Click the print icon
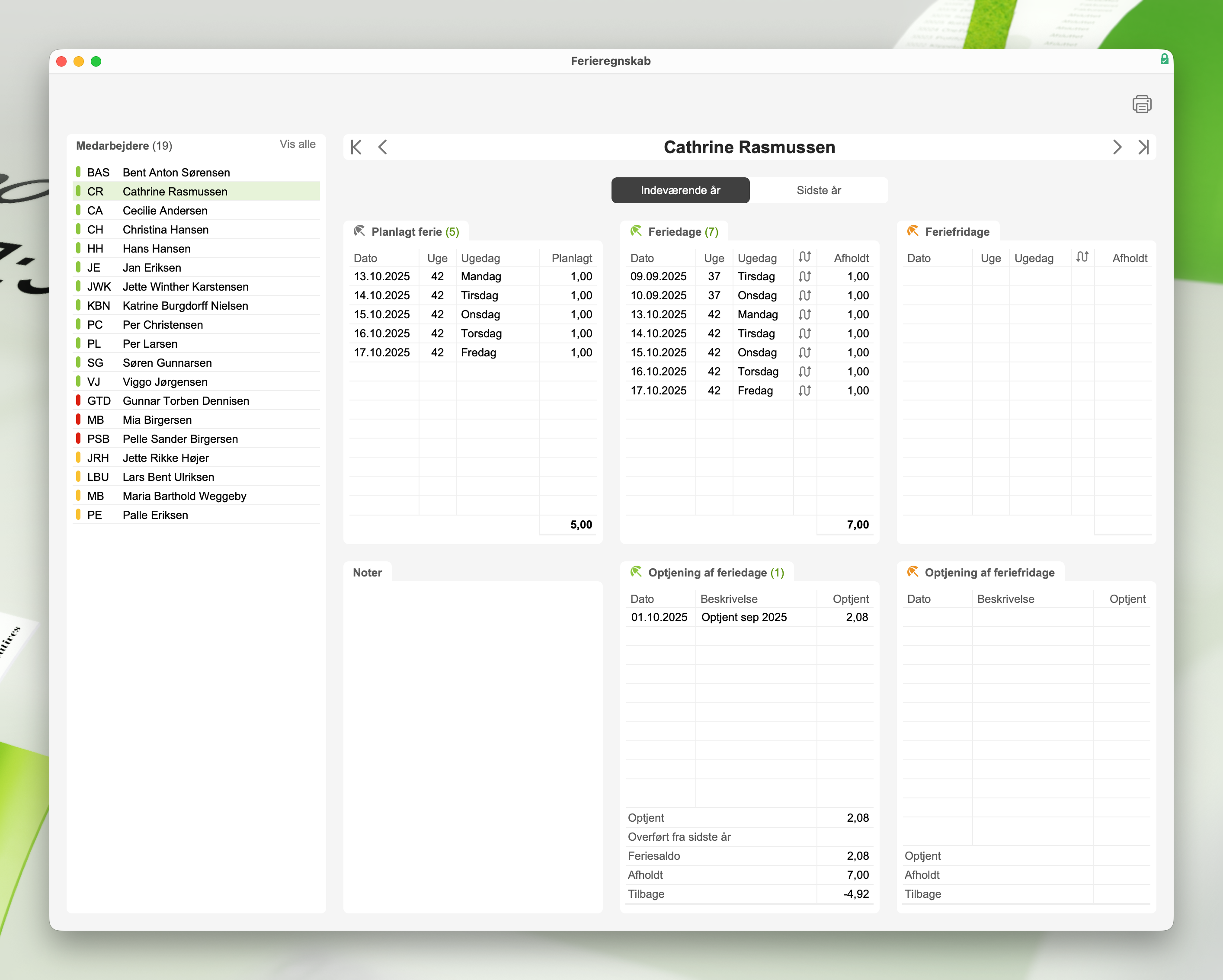 [x=1141, y=104]
